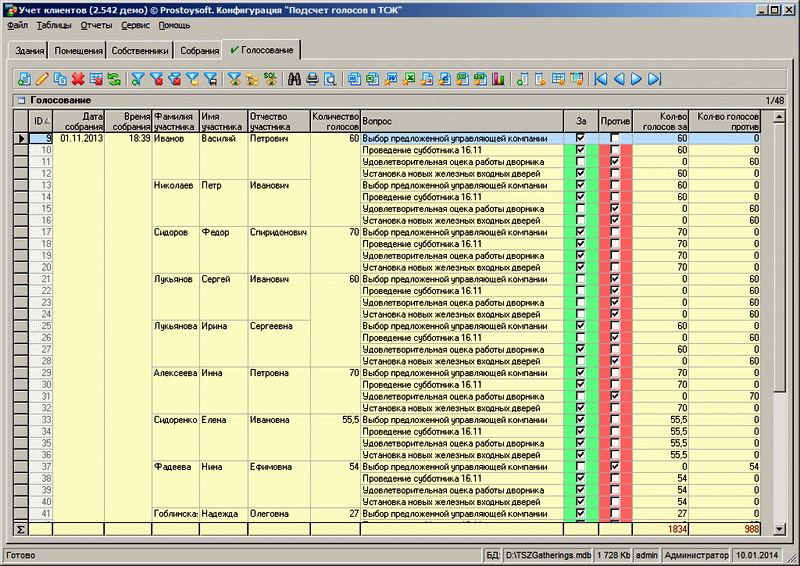The height and width of the screenshot is (566, 800).
Task: Open the bar chart diagram icon
Action: pos(498,79)
